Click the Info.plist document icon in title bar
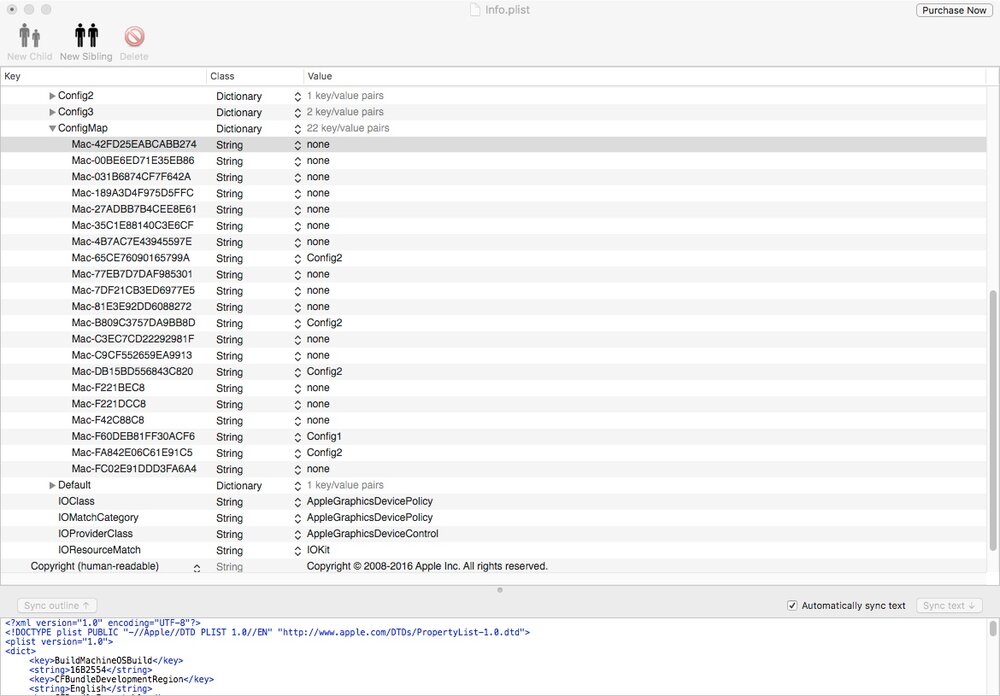 (x=476, y=10)
